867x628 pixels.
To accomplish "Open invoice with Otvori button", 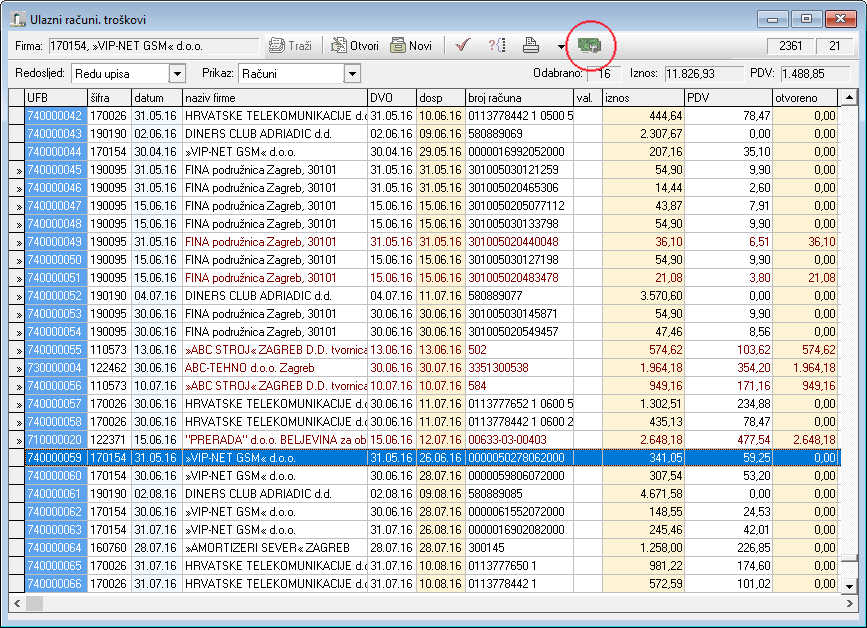I will point(354,46).
